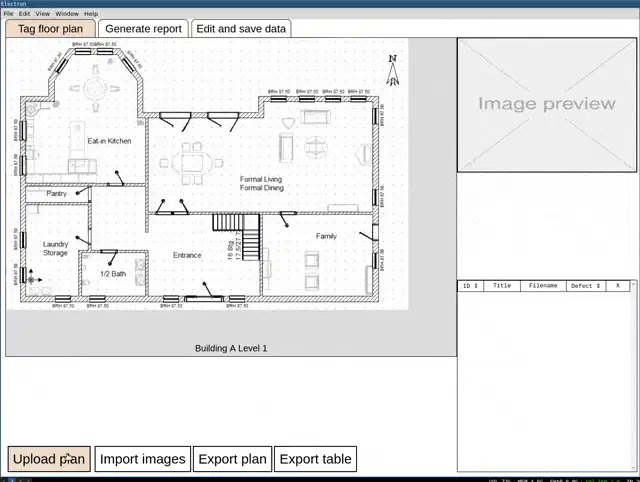Click the origin crosshair marker near Laundry Storage

tap(30, 279)
